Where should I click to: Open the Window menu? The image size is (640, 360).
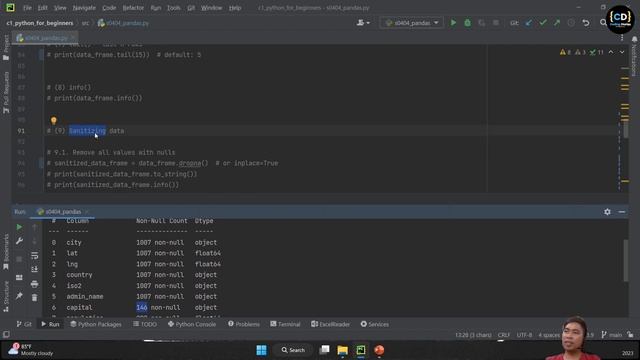211,8
